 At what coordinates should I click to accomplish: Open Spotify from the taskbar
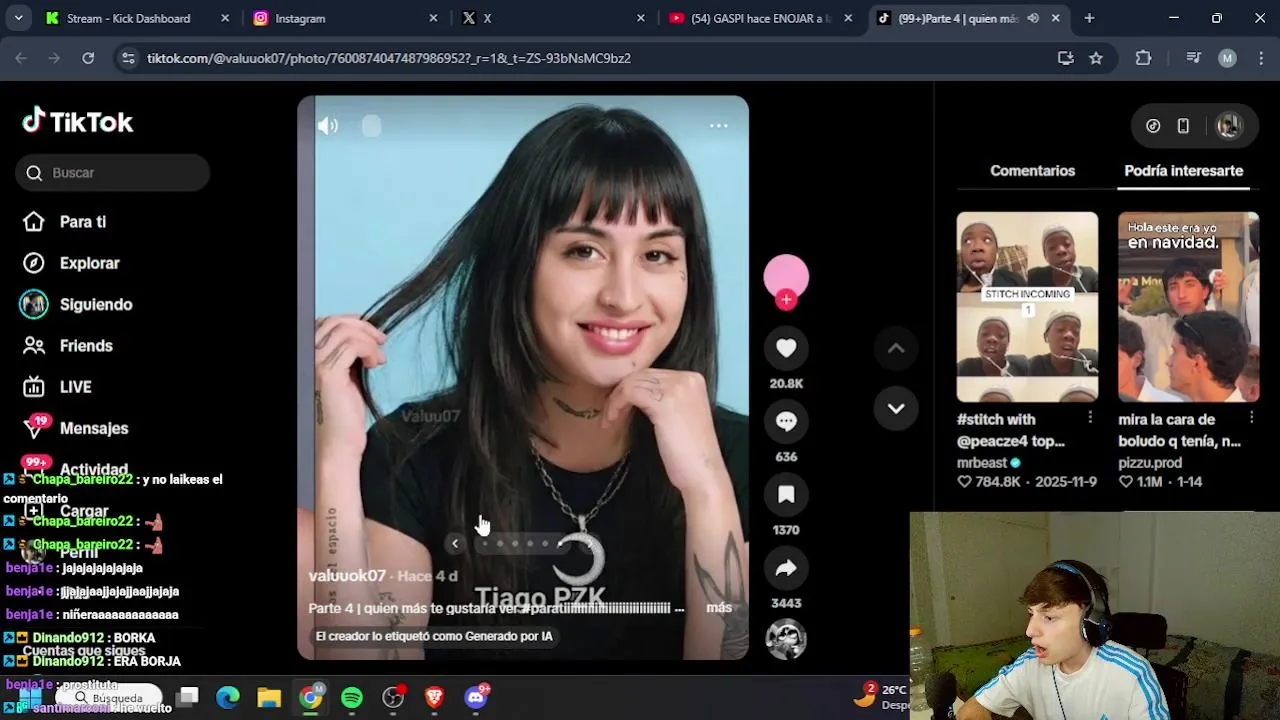click(x=352, y=697)
